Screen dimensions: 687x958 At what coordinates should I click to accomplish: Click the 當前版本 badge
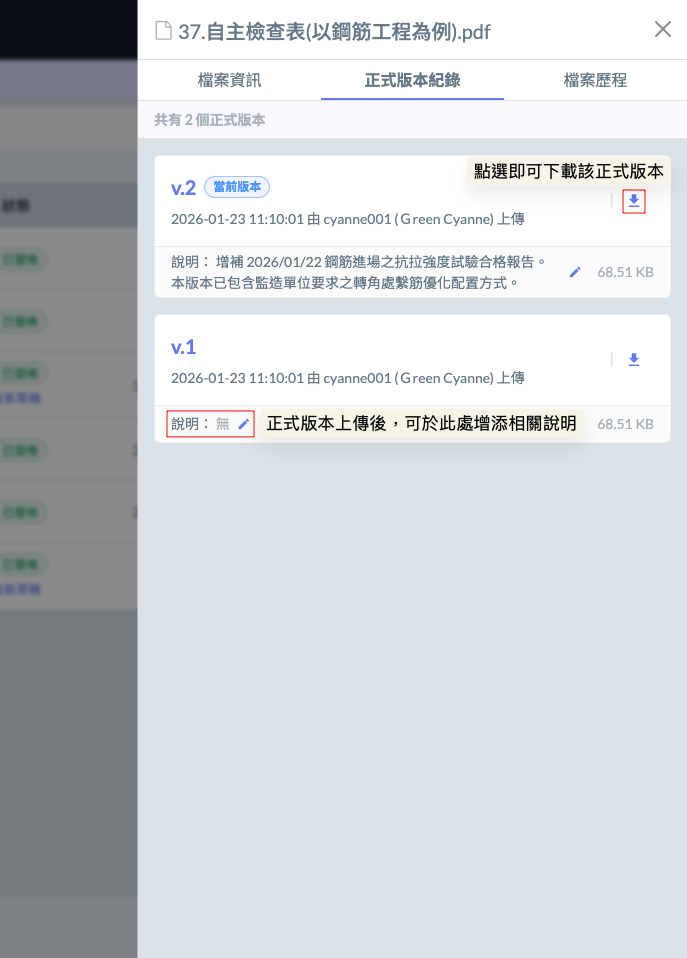coord(237,187)
